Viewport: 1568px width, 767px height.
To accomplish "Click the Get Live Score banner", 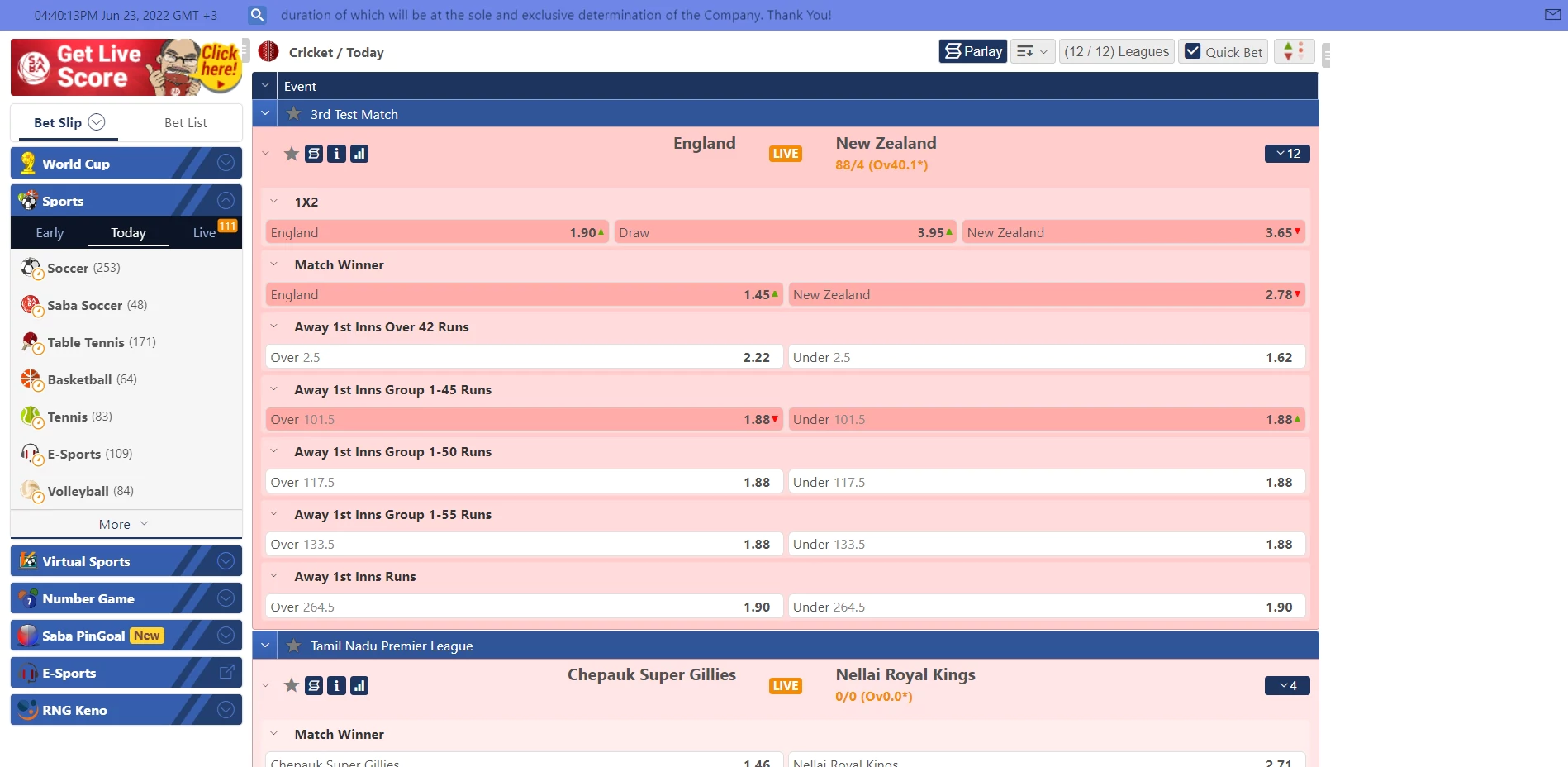I will pyautogui.click(x=126, y=67).
